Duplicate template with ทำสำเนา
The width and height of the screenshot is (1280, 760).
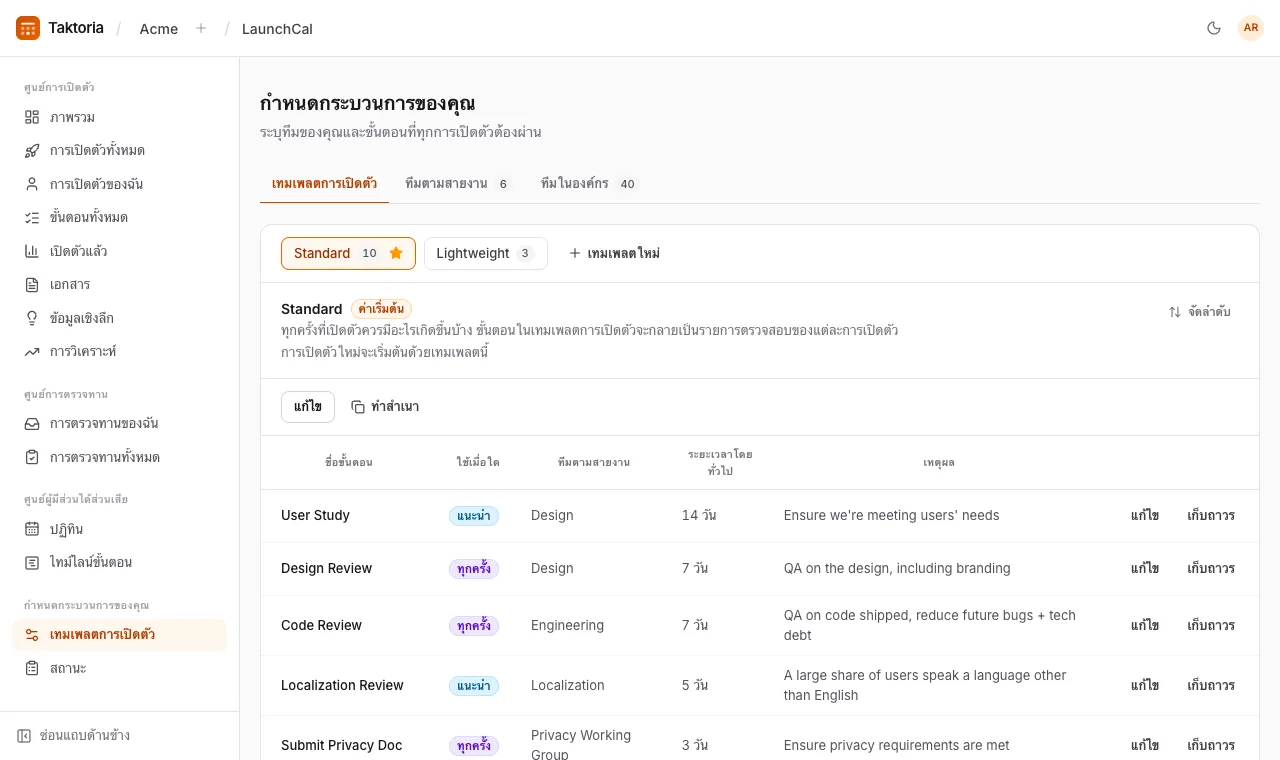click(x=385, y=407)
